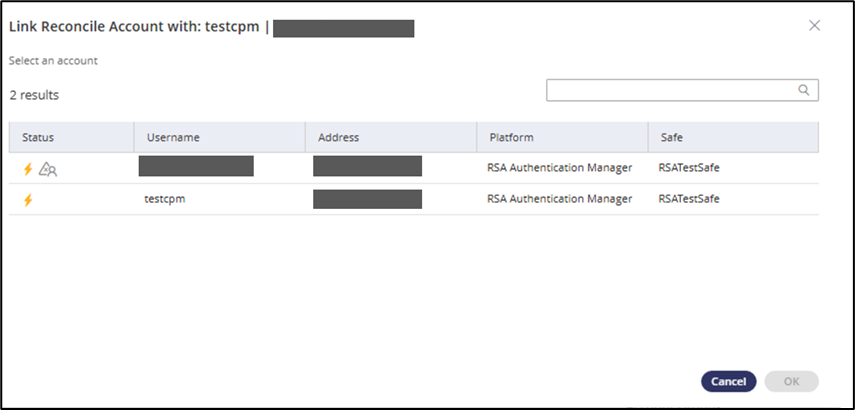Confirm selection with the OK button

coord(791,381)
